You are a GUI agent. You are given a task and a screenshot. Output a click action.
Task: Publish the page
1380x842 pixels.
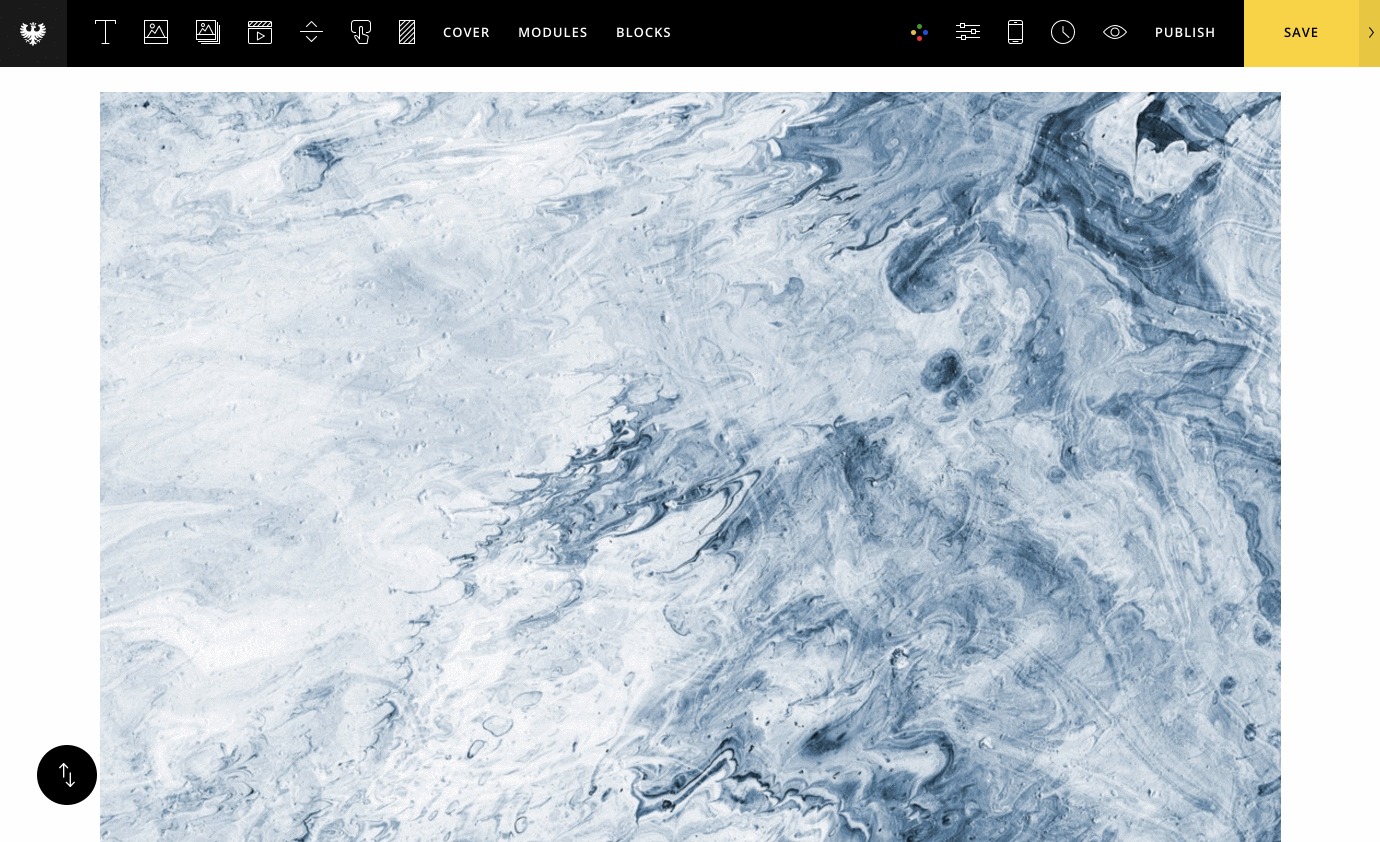[1185, 33]
